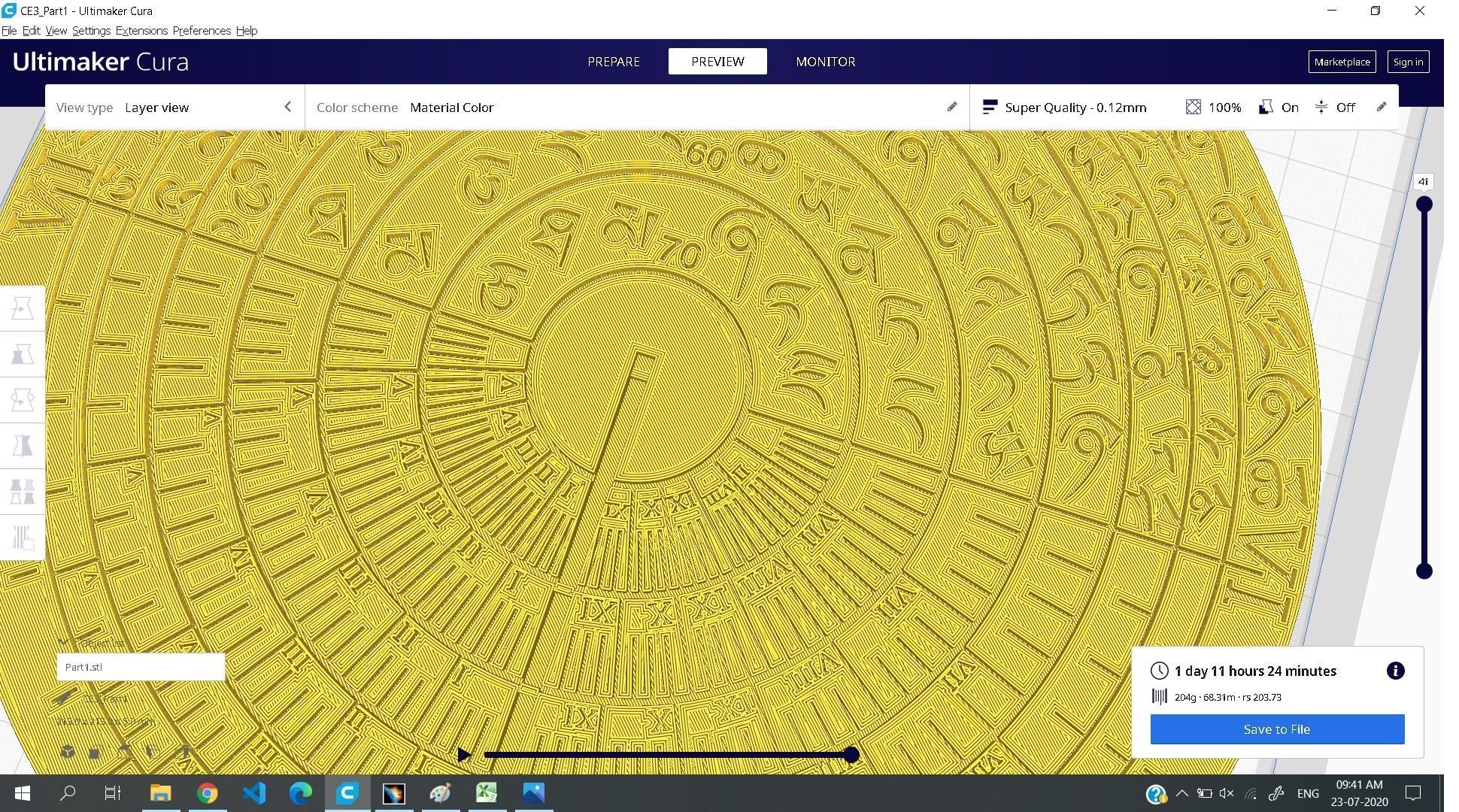Open the Extensions menu
Image resolution: width=1459 pixels, height=812 pixels.
click(x=141, y=30)
